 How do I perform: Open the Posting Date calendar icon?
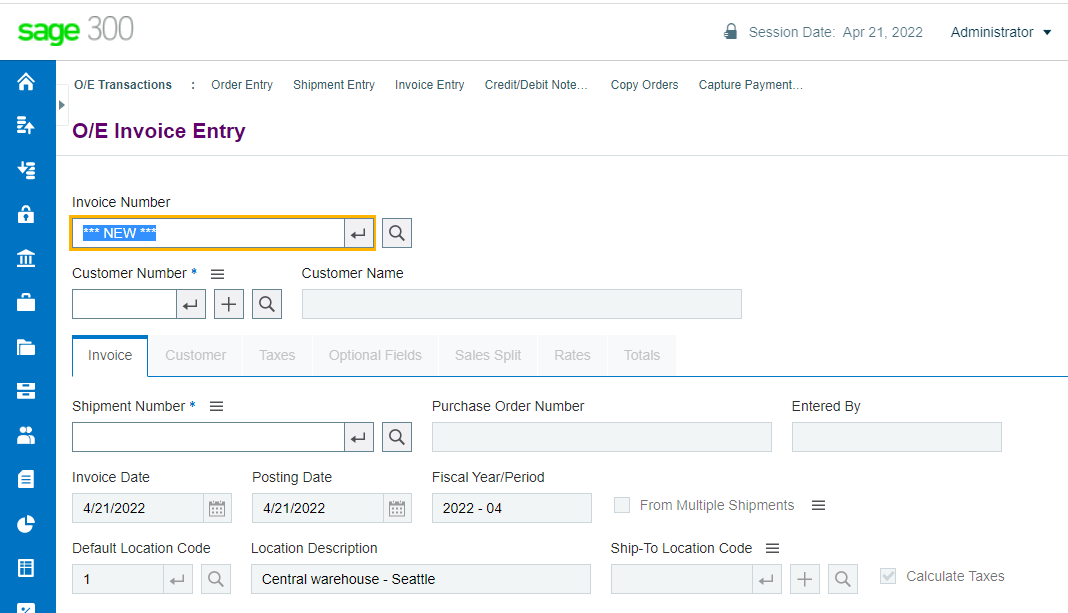pyautogui.click(x=396, y=507)
